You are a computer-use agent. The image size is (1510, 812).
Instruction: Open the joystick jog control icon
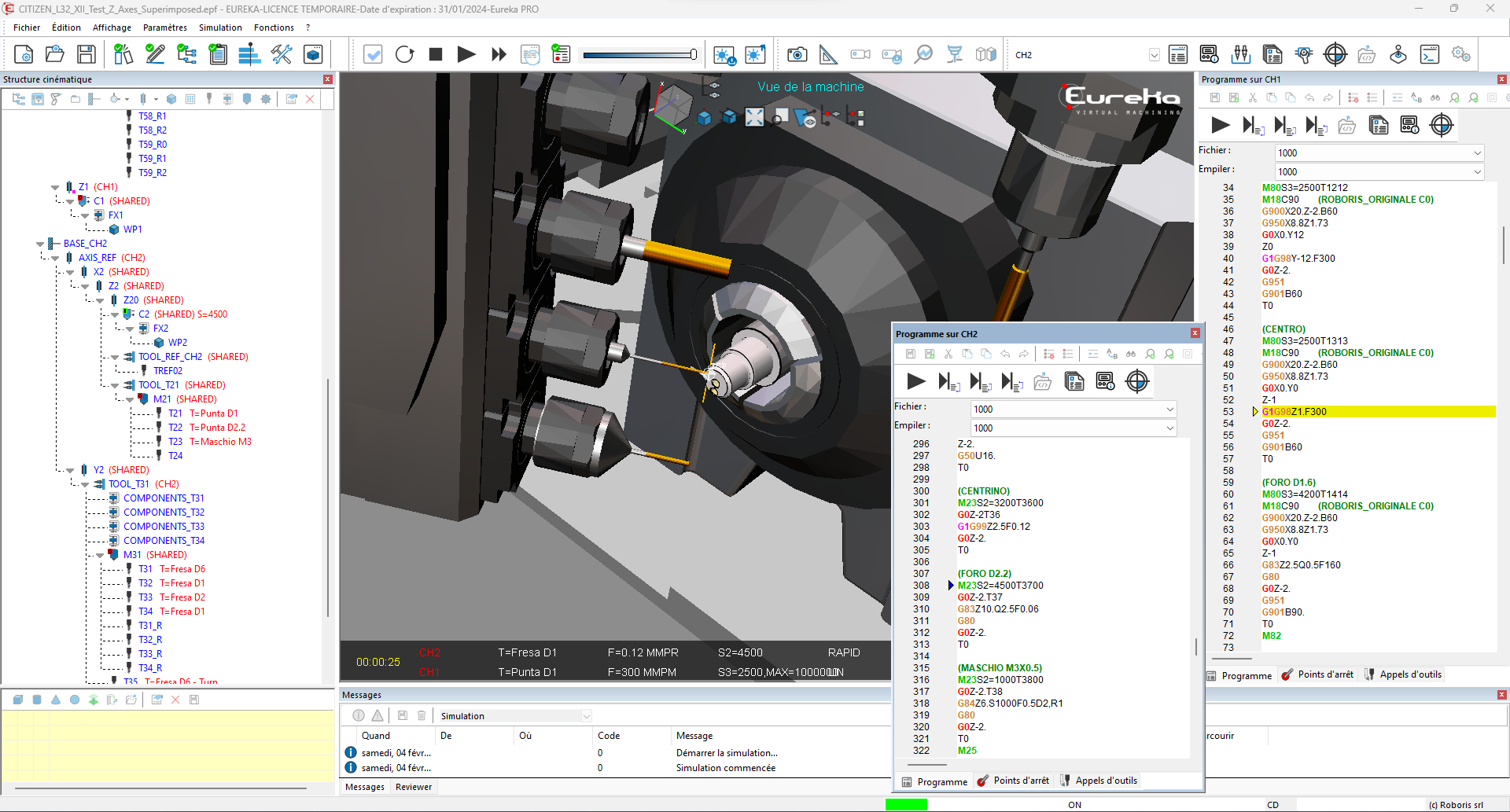(1398, 54)
